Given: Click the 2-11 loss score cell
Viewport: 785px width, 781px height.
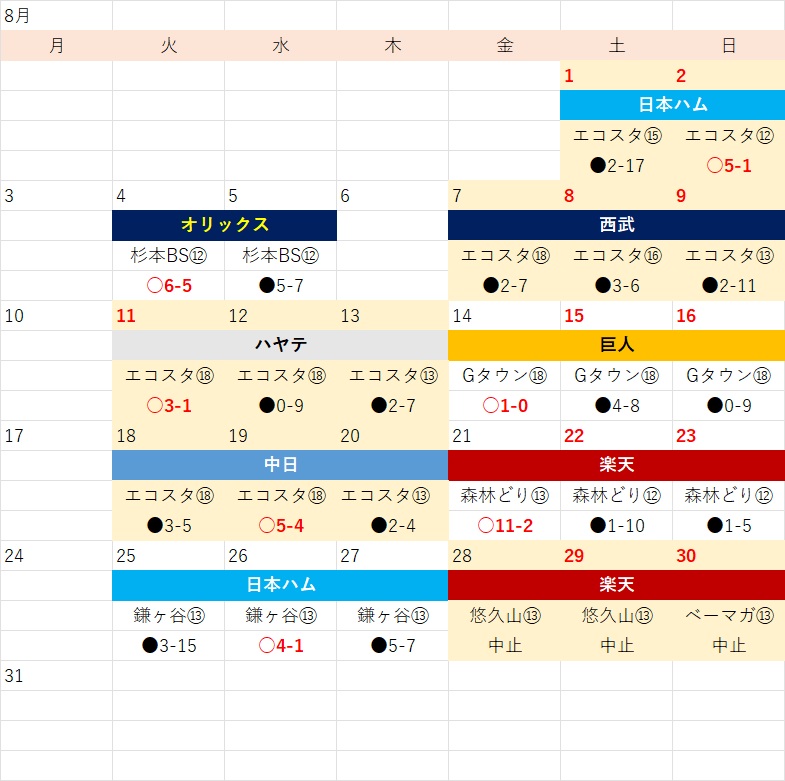Looking at the screenshot, I should point(729,286).
